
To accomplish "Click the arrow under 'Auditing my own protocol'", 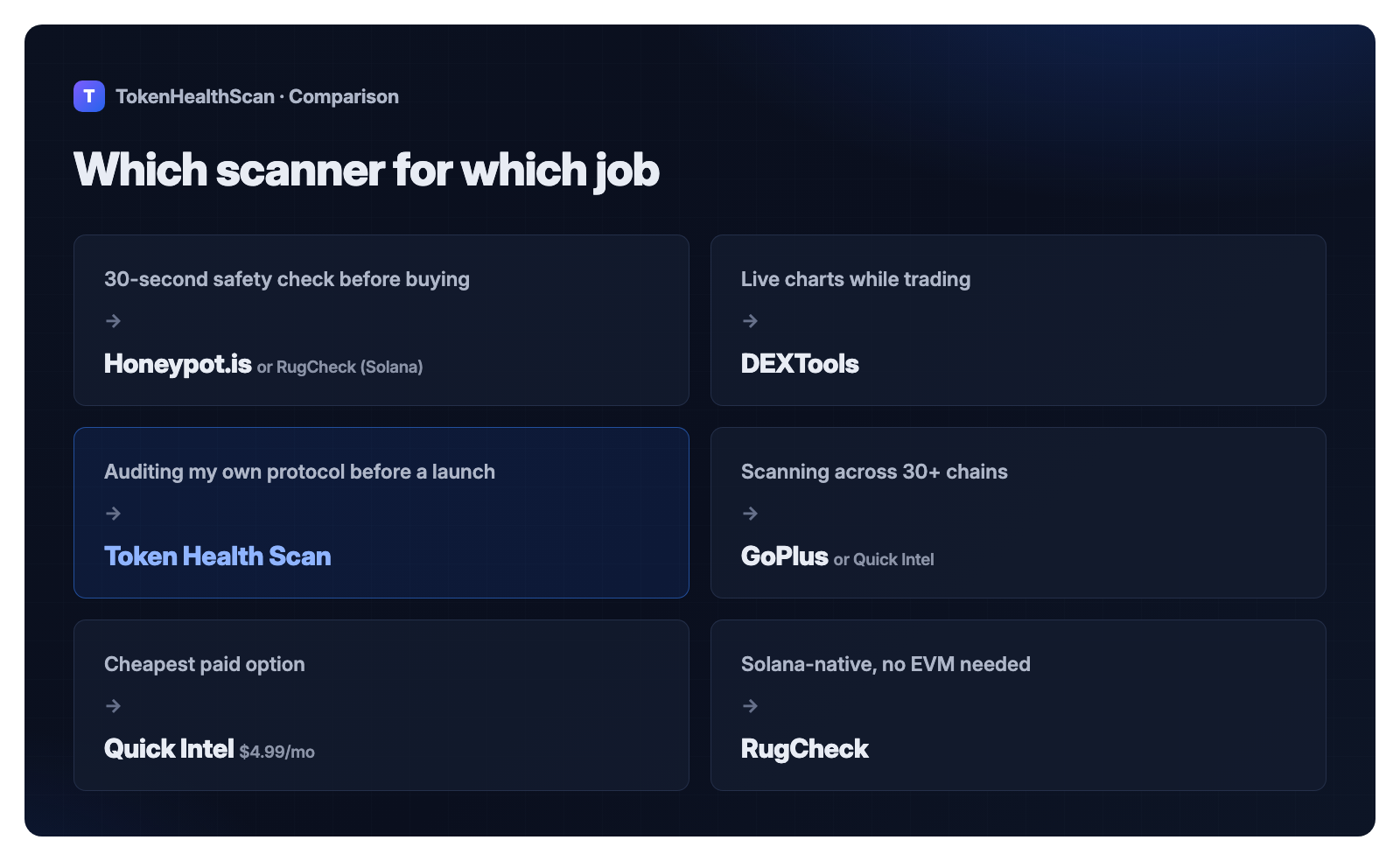I will [113, 514].
